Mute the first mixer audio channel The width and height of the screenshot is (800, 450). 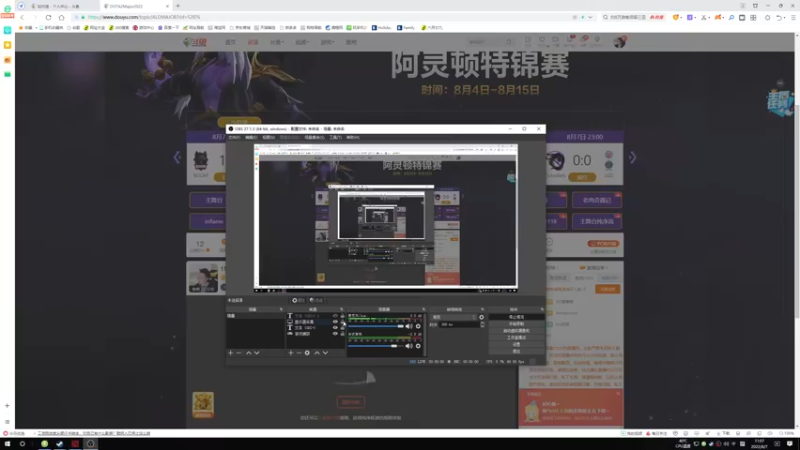(x=409, y=326)
